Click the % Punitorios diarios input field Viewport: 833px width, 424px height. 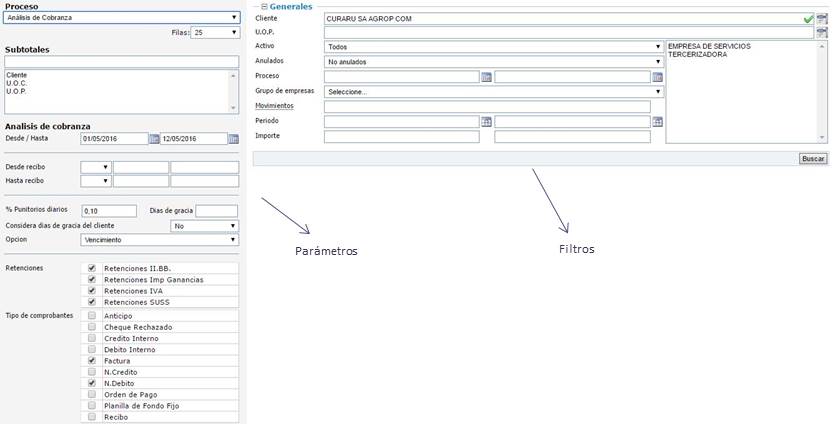click(x=109, y=211)
